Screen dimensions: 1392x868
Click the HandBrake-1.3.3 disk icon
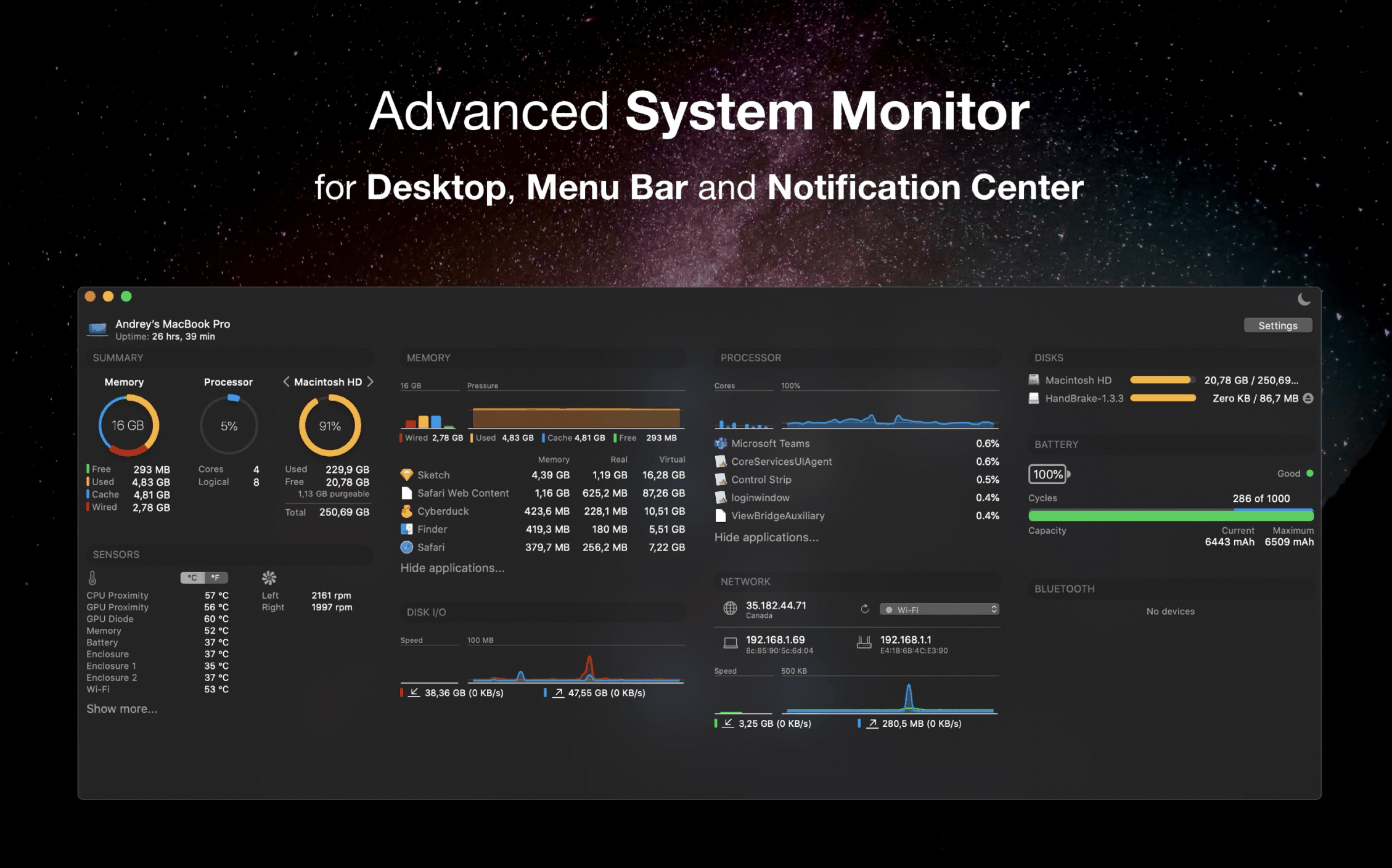pos(1034,398)
